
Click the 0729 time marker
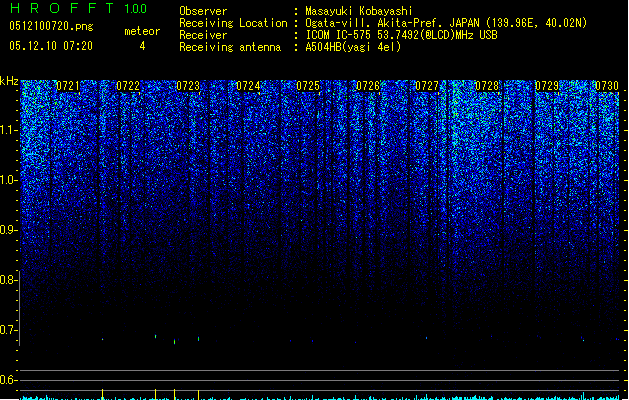coord(547,86)
